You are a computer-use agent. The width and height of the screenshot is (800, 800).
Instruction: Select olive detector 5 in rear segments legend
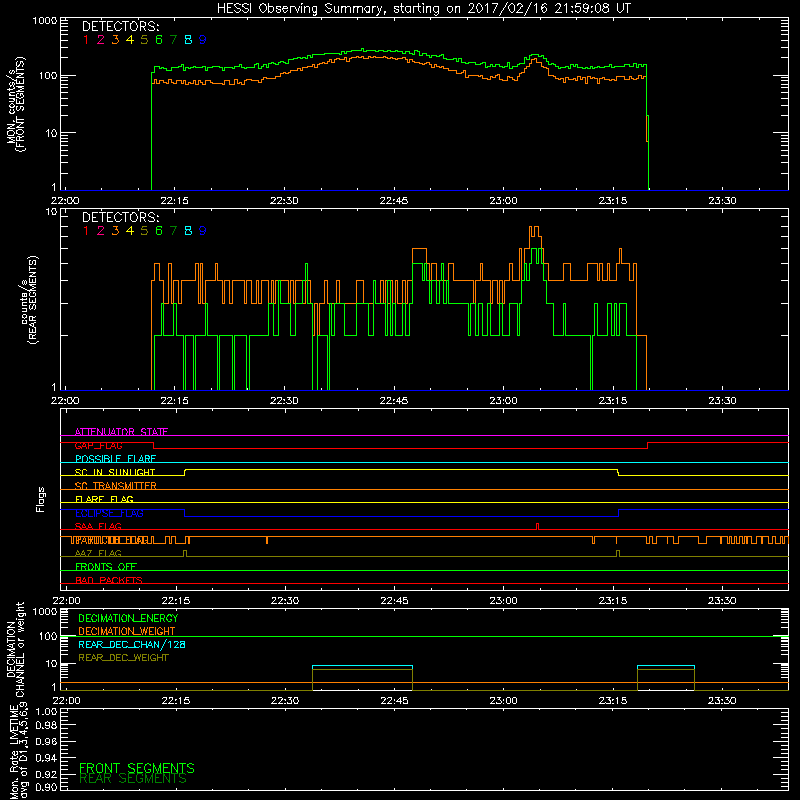pyautogui.click(x=144, y=231)
